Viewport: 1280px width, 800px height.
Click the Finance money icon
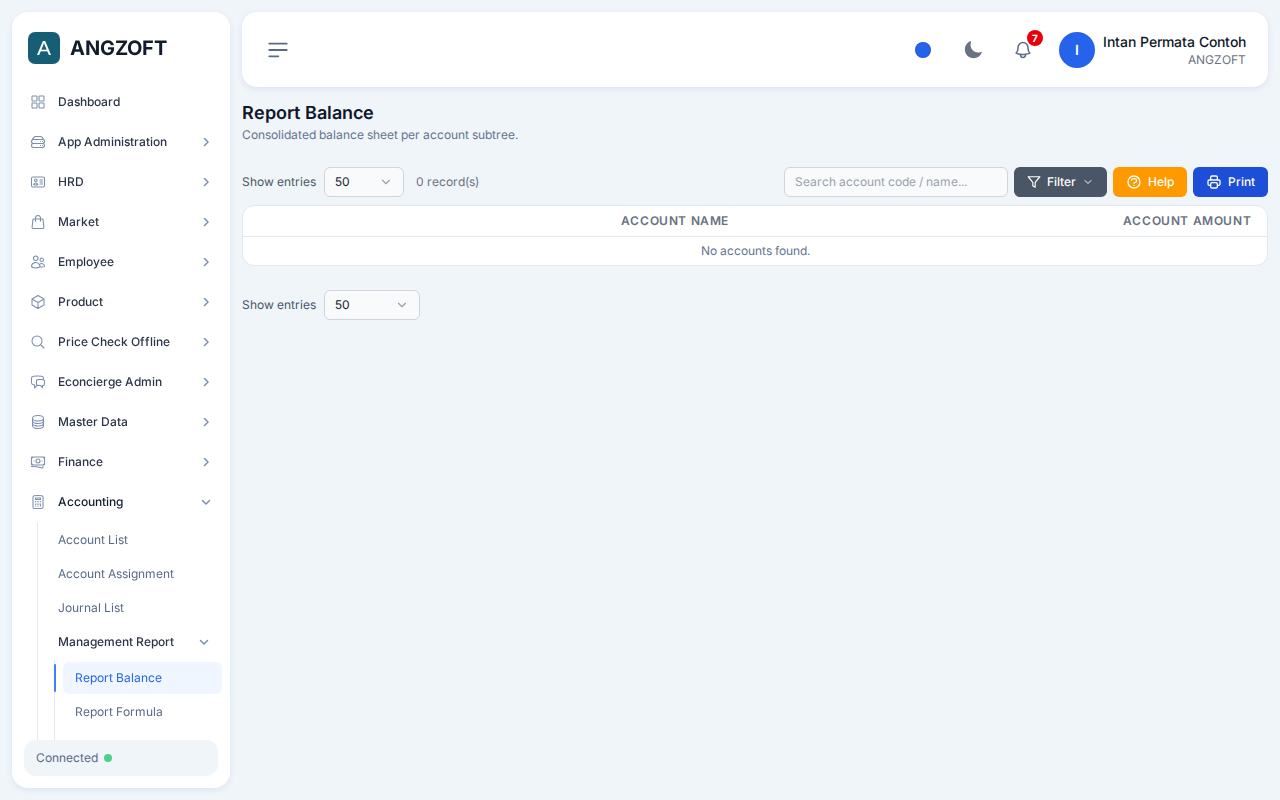pyautogui.click(x=38, y=462)
